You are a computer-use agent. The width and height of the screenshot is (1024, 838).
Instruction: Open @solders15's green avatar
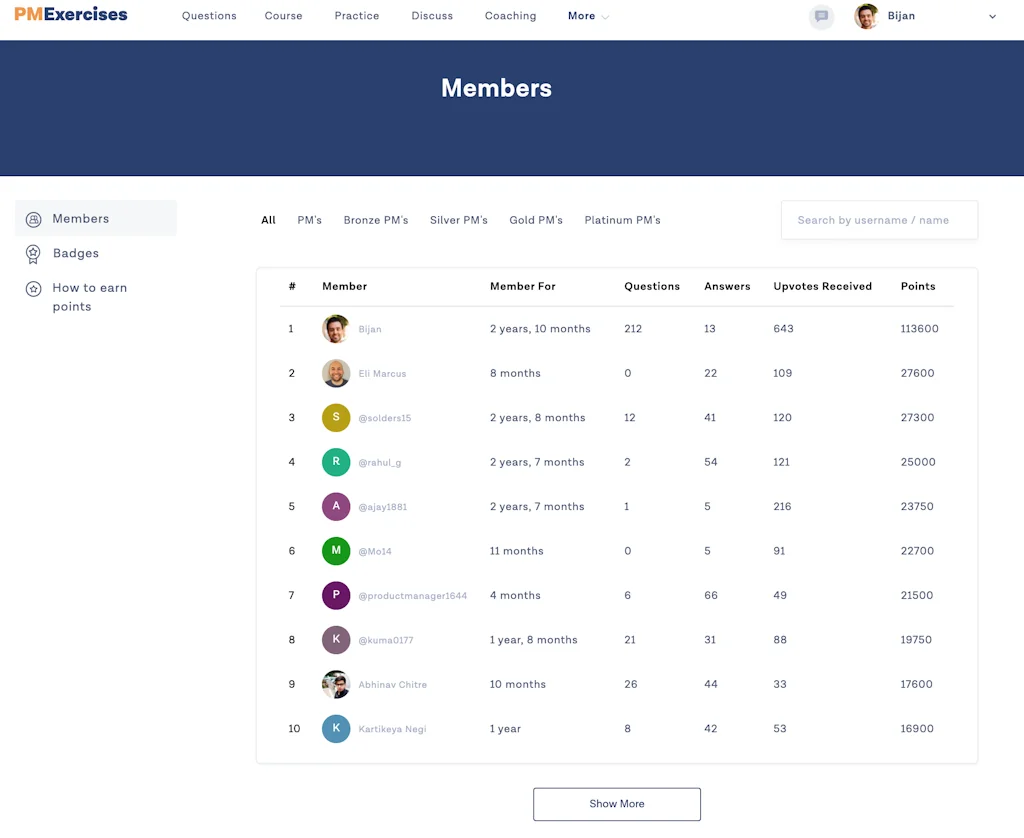(x=335, y=417)
